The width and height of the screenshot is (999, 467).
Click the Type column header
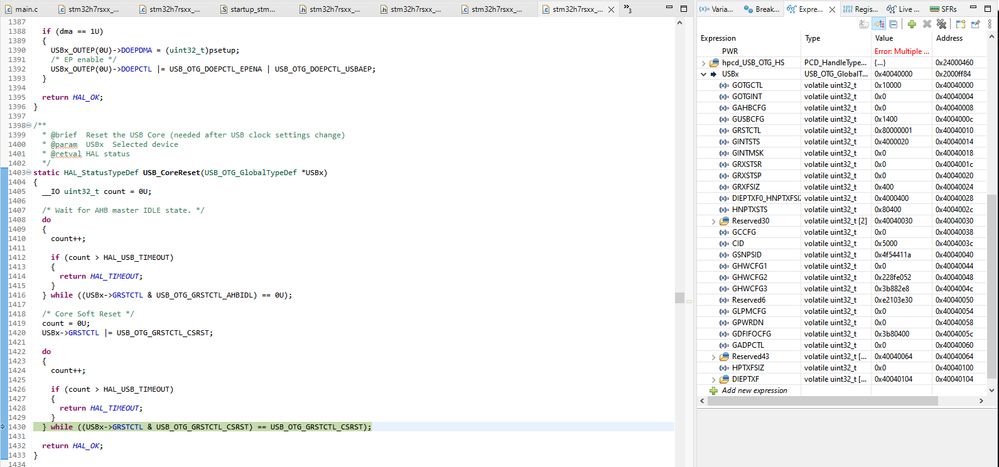pyautogui.click(x=835, y=38)
